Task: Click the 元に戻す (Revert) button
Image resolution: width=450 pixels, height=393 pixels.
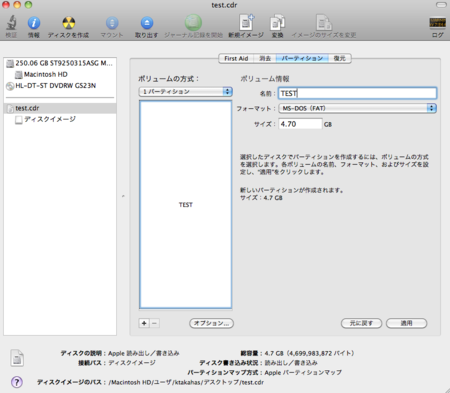Action: click(361, 323)
